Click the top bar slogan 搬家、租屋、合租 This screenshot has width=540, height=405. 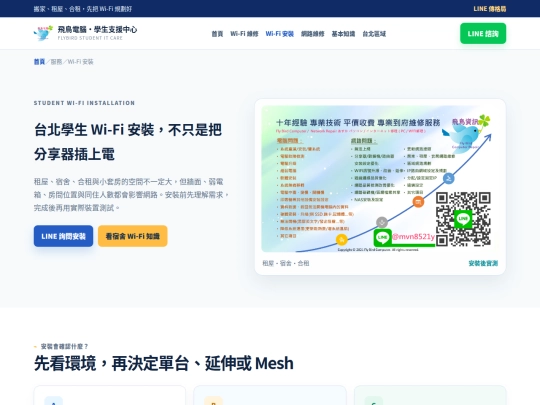tap(83, 9)
